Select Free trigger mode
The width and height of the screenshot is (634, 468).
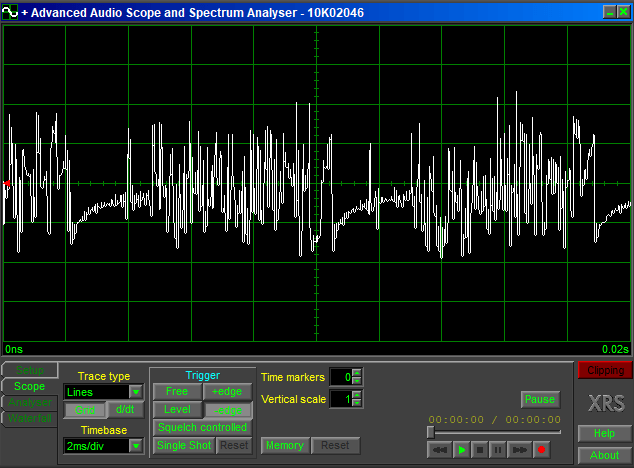pyautogui.click(x=177, y=392)
